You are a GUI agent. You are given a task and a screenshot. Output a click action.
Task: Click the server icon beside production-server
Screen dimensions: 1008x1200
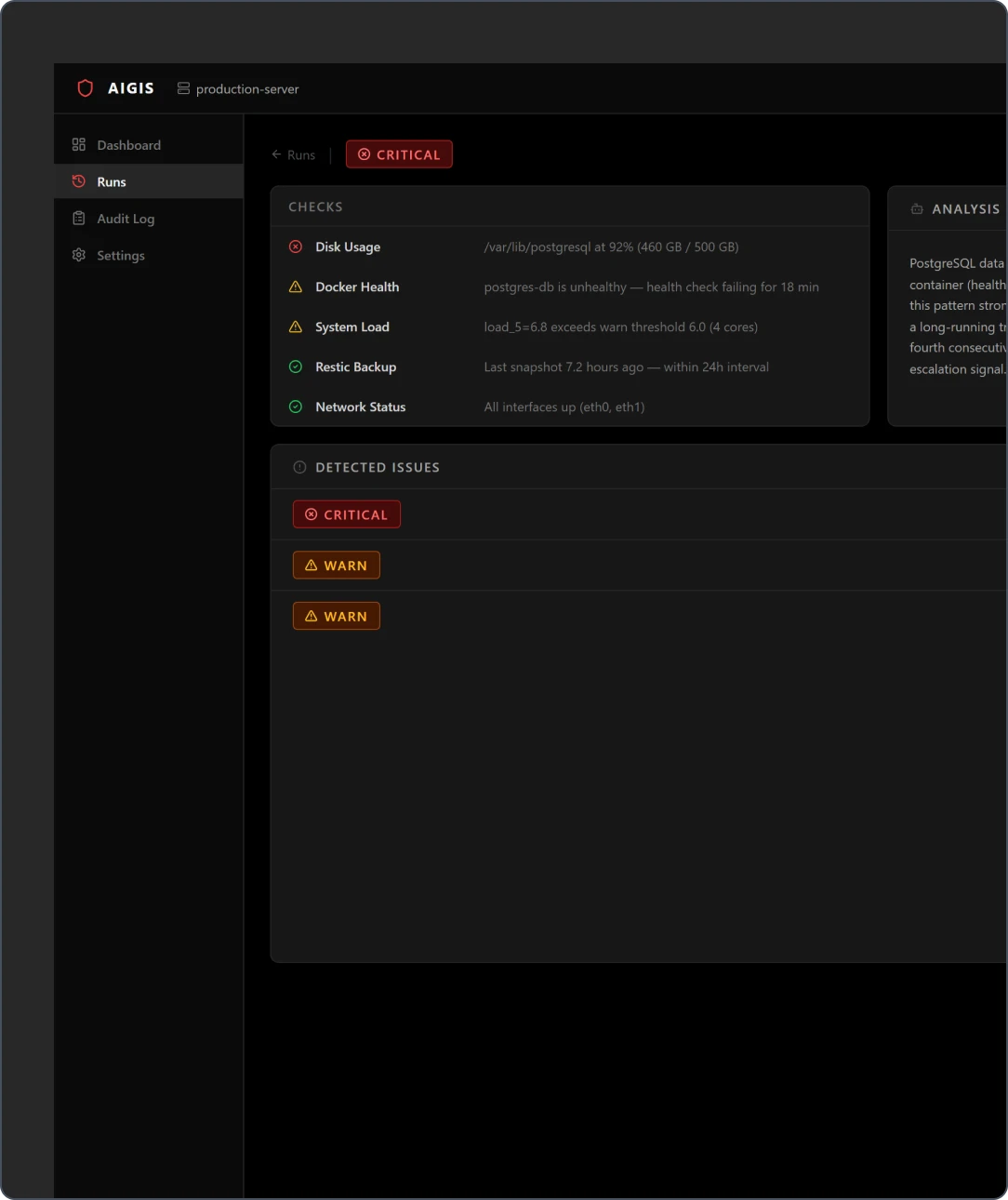[x=183, y=88]
